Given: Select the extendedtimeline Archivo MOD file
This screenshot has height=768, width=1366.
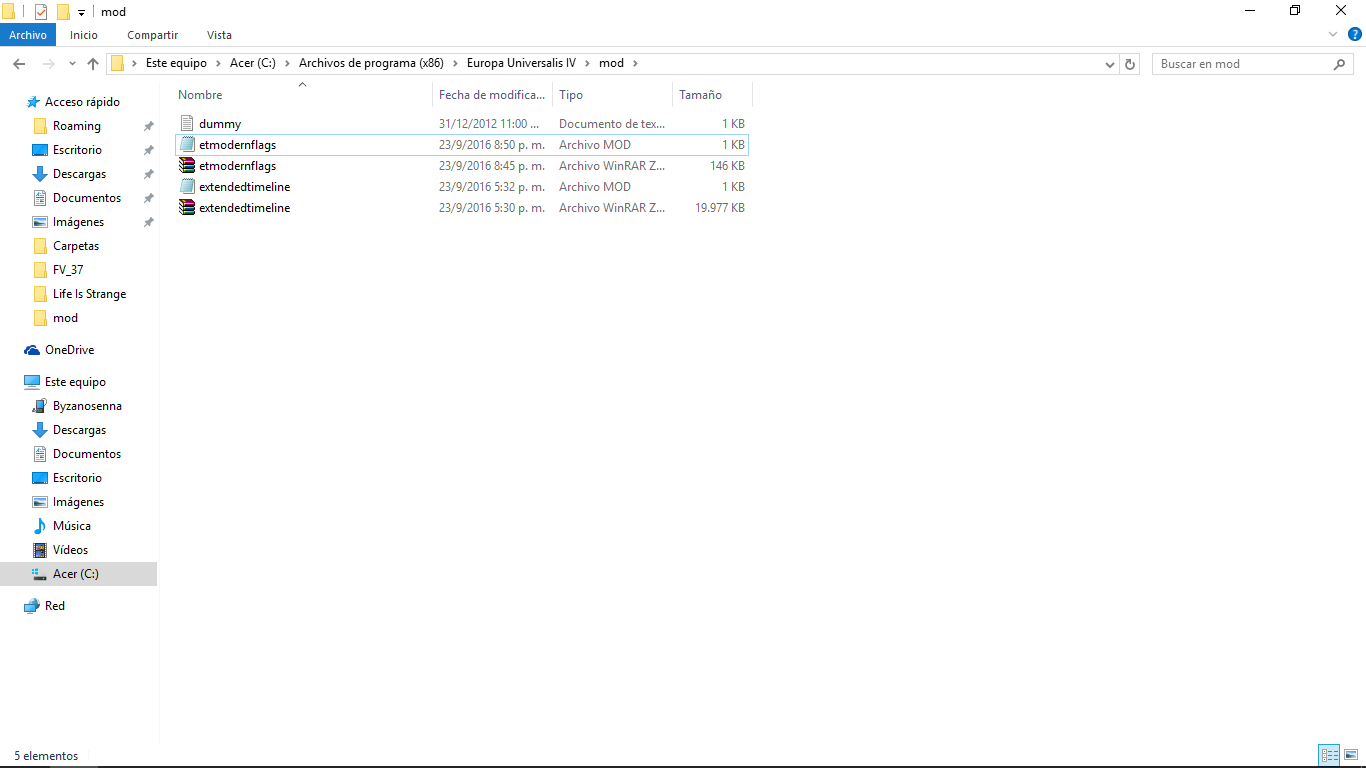Looking at the screenshot, I should 462,187.
